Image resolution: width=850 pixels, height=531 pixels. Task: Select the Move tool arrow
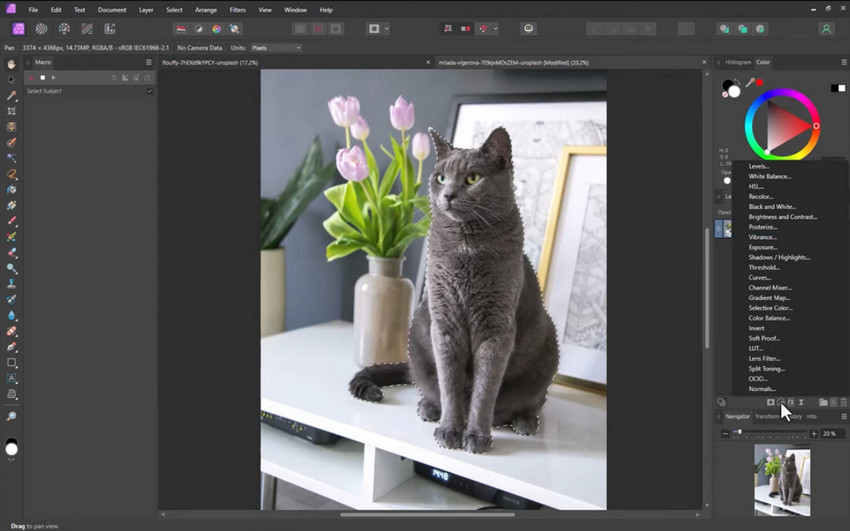click(x=11, y=80)
